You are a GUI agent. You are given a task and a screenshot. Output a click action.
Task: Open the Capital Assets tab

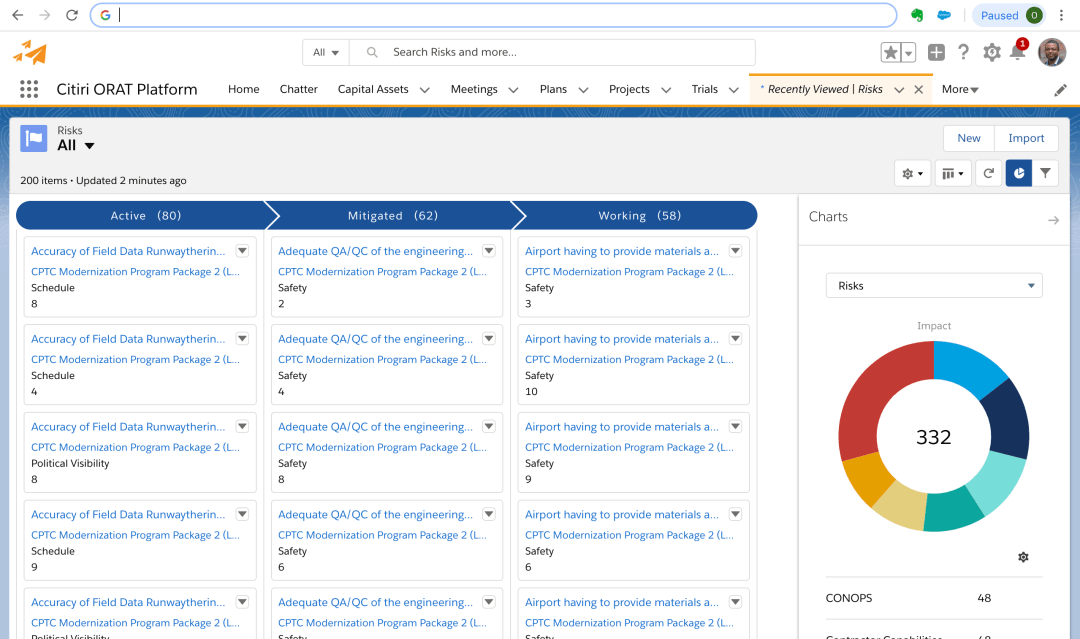pyautogui.click(x=373, y=90)
